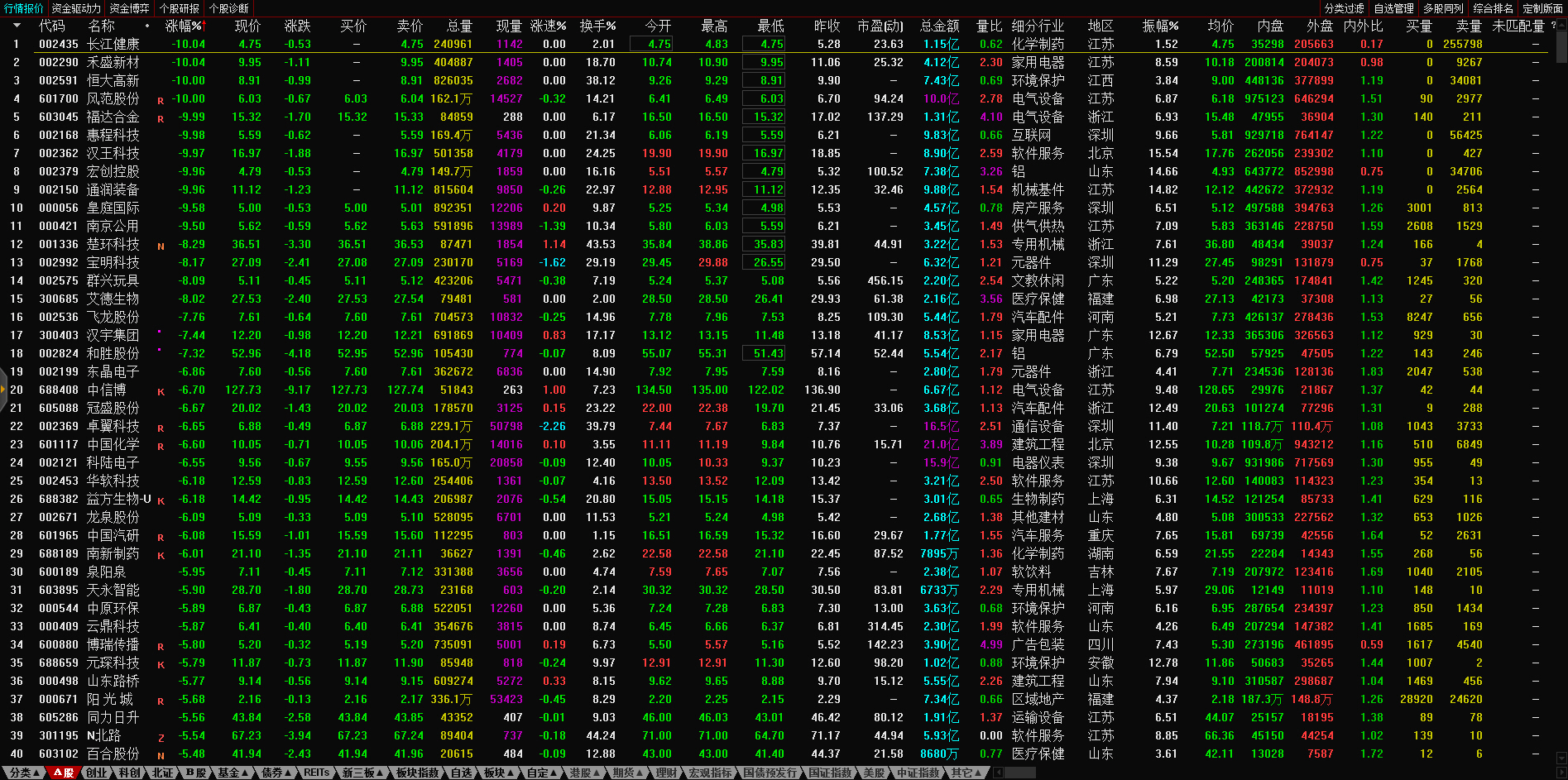The width and height of the screenshot is (1568, 780).
Task: Click the 分类过滤 button
Action: click(x=1344, y=8)
